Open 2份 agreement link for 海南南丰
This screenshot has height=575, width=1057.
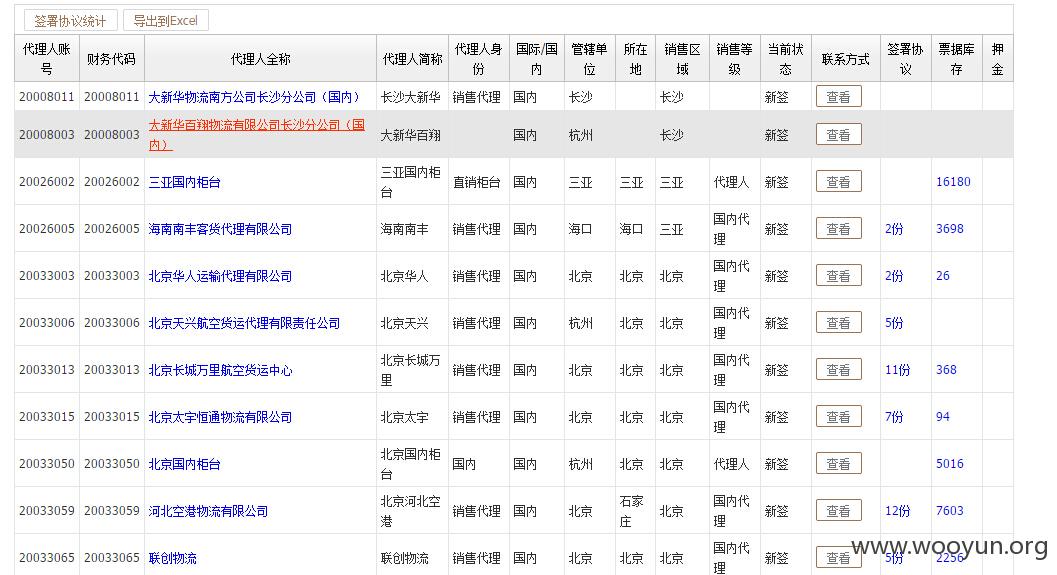894,229
